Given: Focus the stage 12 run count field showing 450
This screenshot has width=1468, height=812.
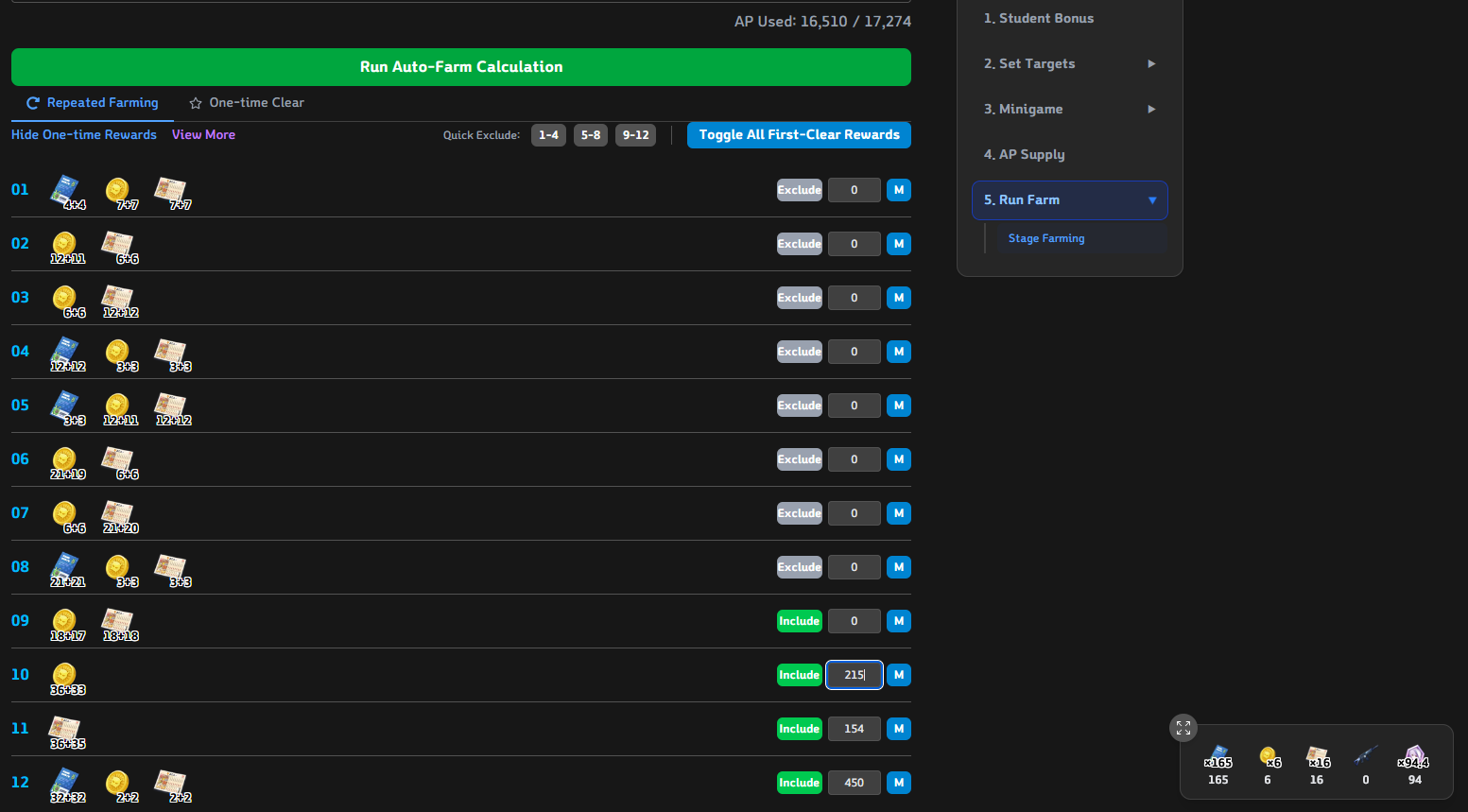Looking at the screenshot, I should coord(855,783).
